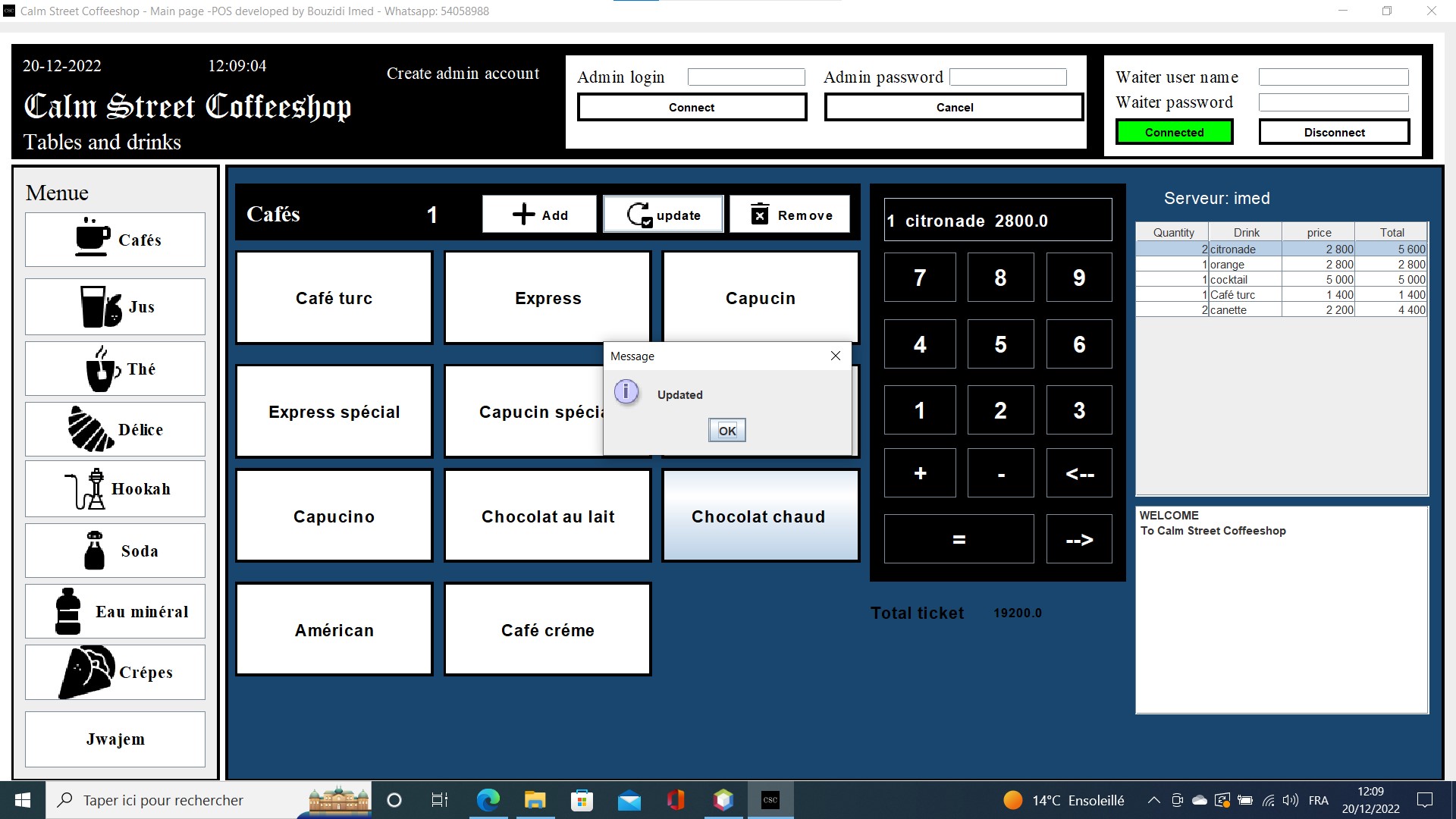The height and width of the screenshot is (819, 1456).
Task: Add a new drink with plus button
Action: click(x=539, y=215)
